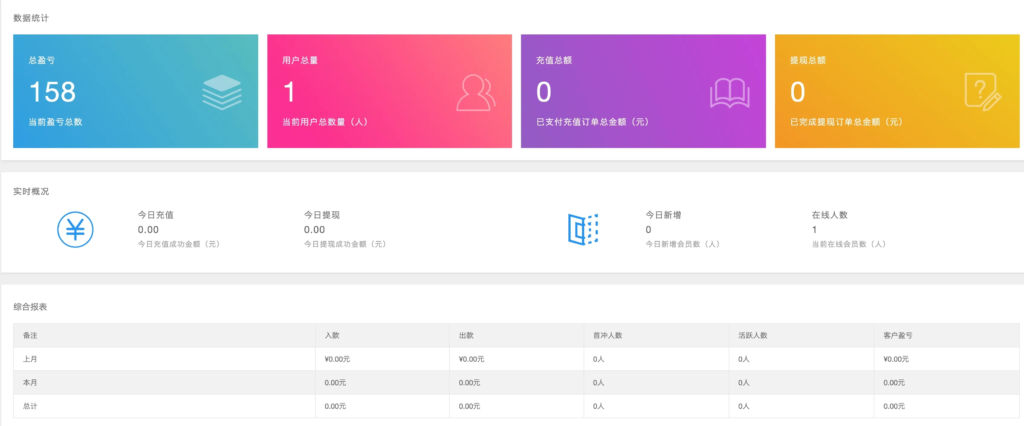Click the 在线人数 count label
Screen dimensions: 1024x426
[830, 214]
